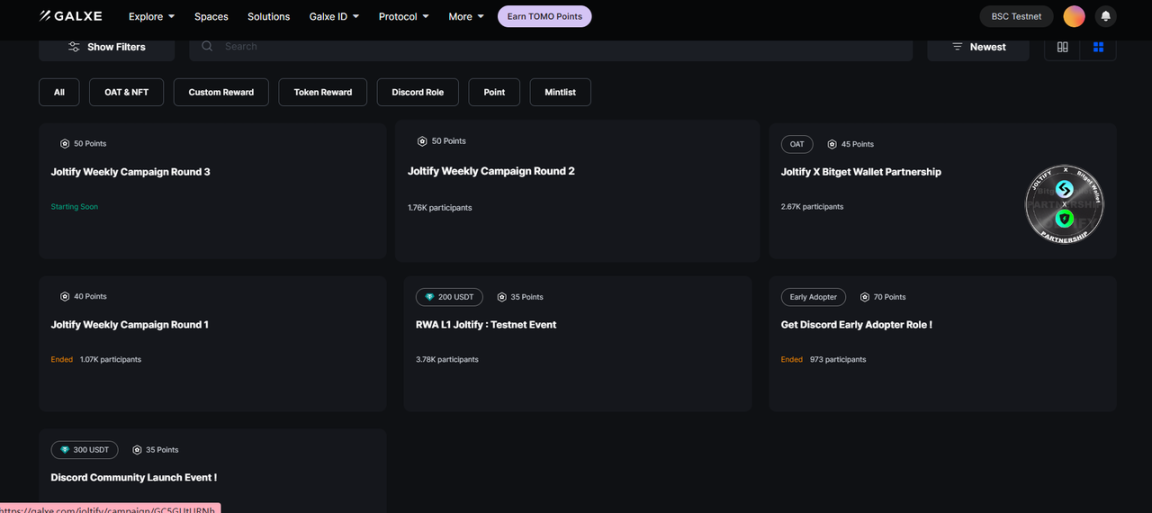Open the Solutions menu item
1152x513 pixels.
[269, 16]
